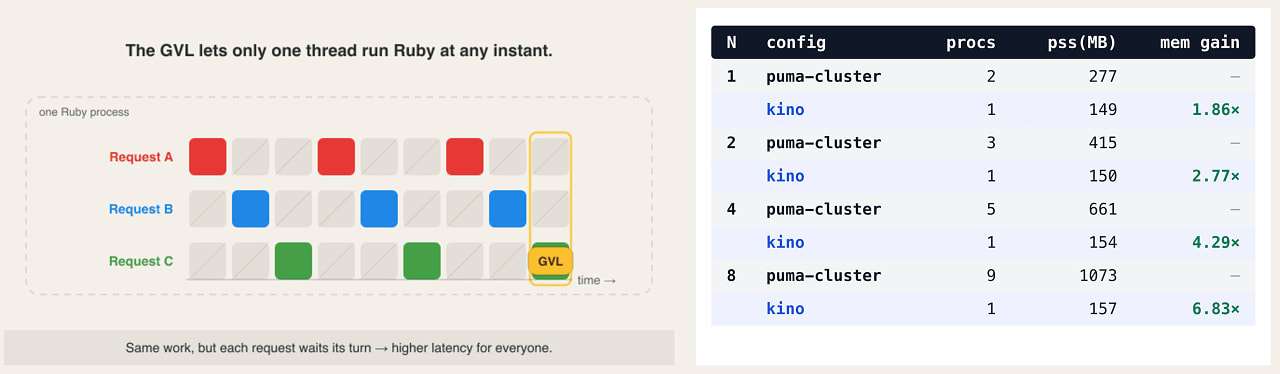Click the mem gain column header

point(1200,43)
